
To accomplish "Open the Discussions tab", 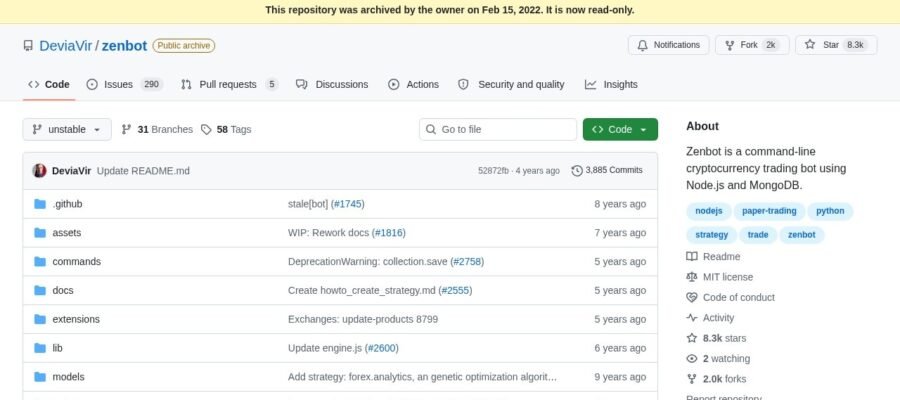I will point(332,84).
